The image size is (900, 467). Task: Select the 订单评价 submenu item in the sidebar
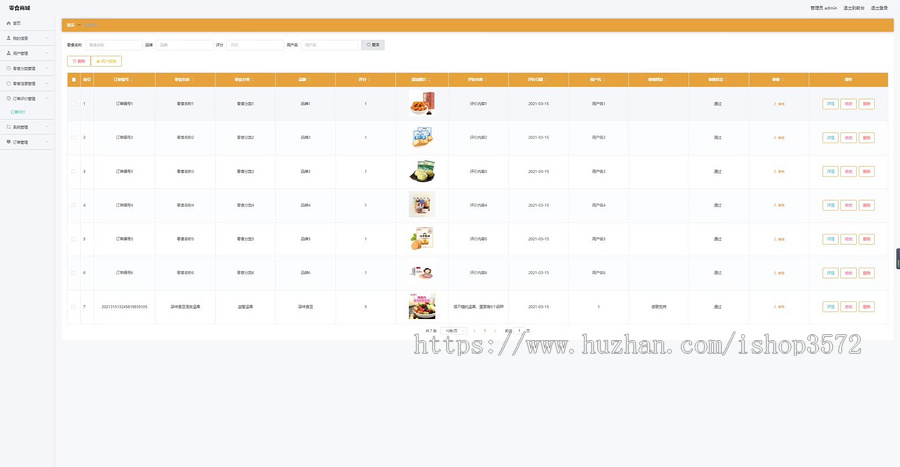[x=18, y=112]
